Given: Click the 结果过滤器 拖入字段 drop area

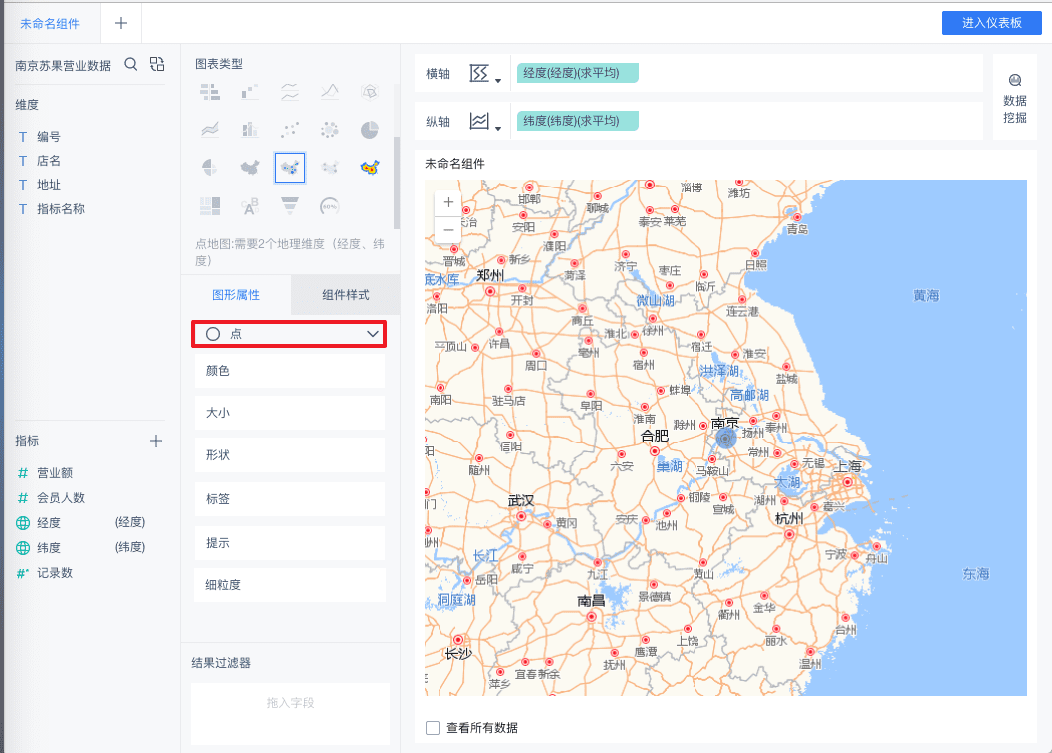Looking at the screenshot, I should (x=290, y=713).
